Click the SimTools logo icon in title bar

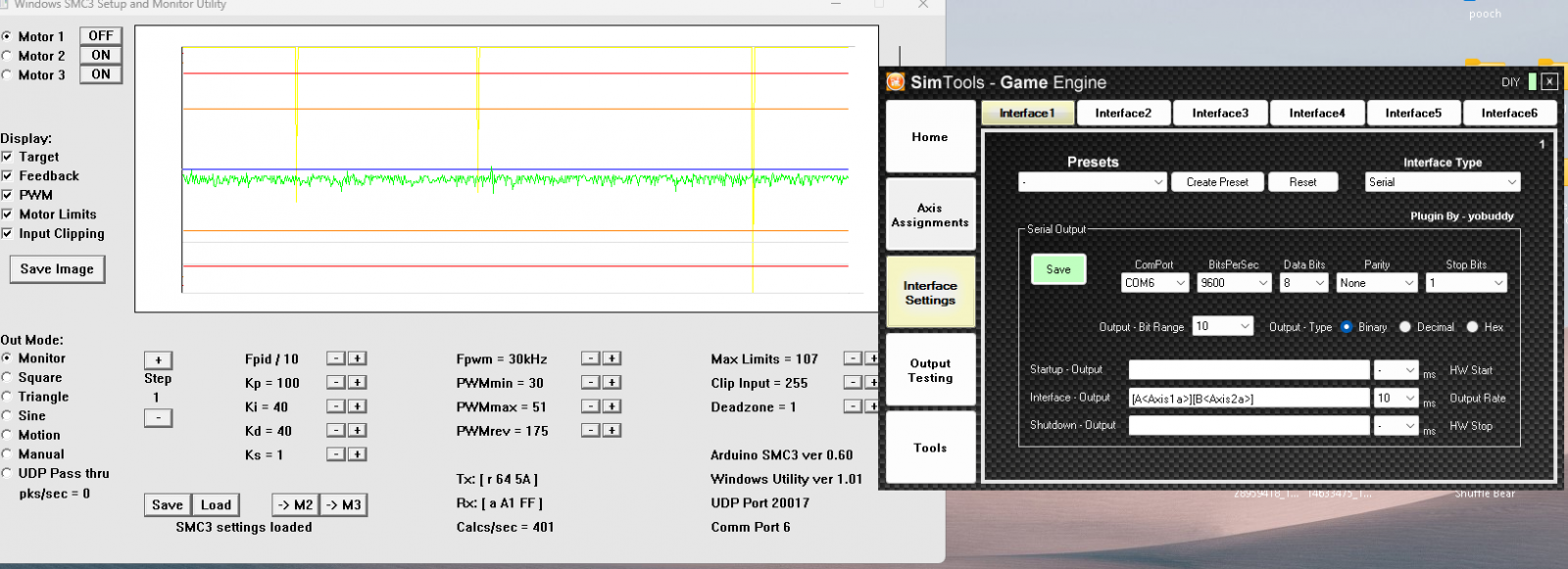pos(895,82)
